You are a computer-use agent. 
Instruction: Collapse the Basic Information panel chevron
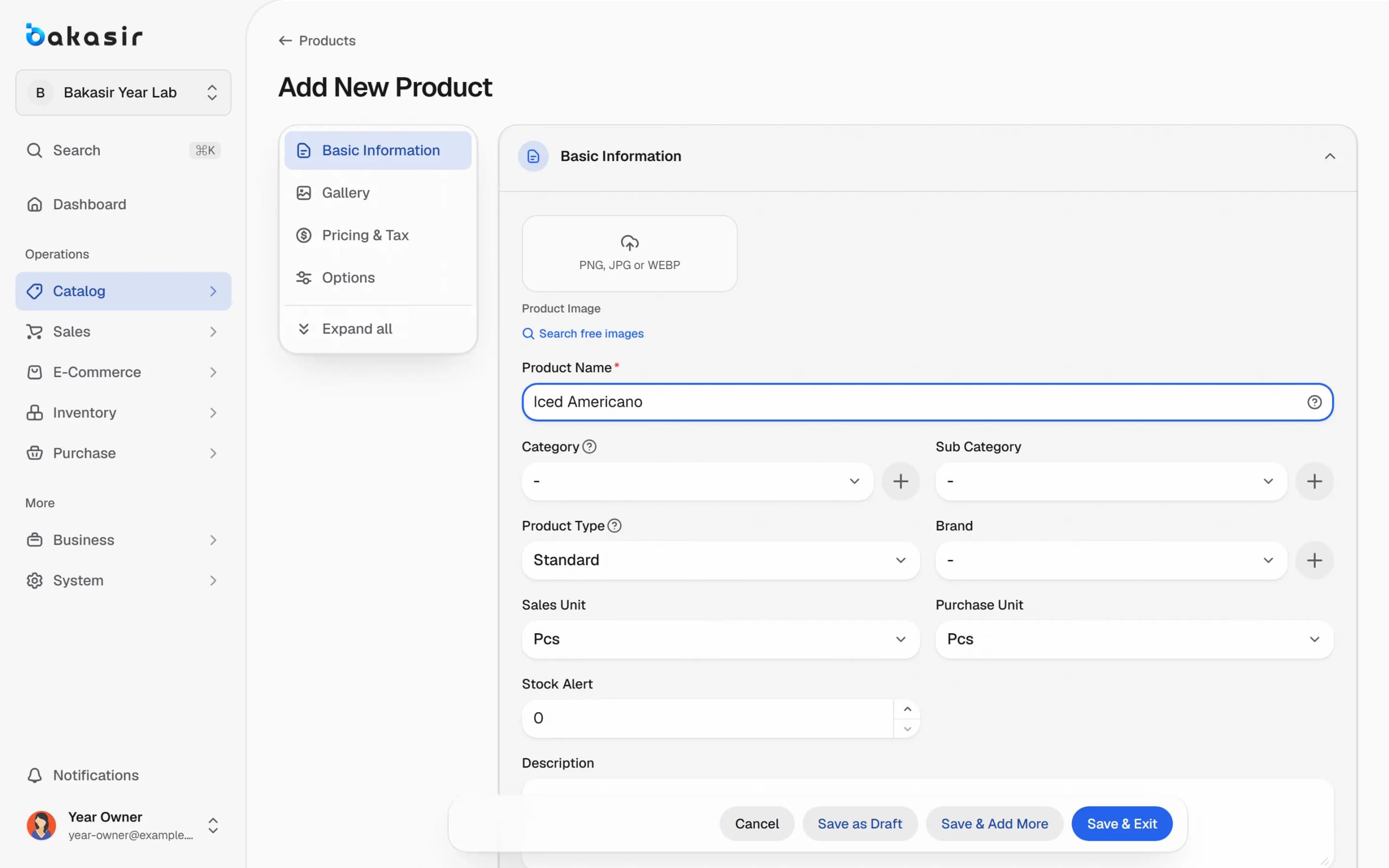(1329, 156)
